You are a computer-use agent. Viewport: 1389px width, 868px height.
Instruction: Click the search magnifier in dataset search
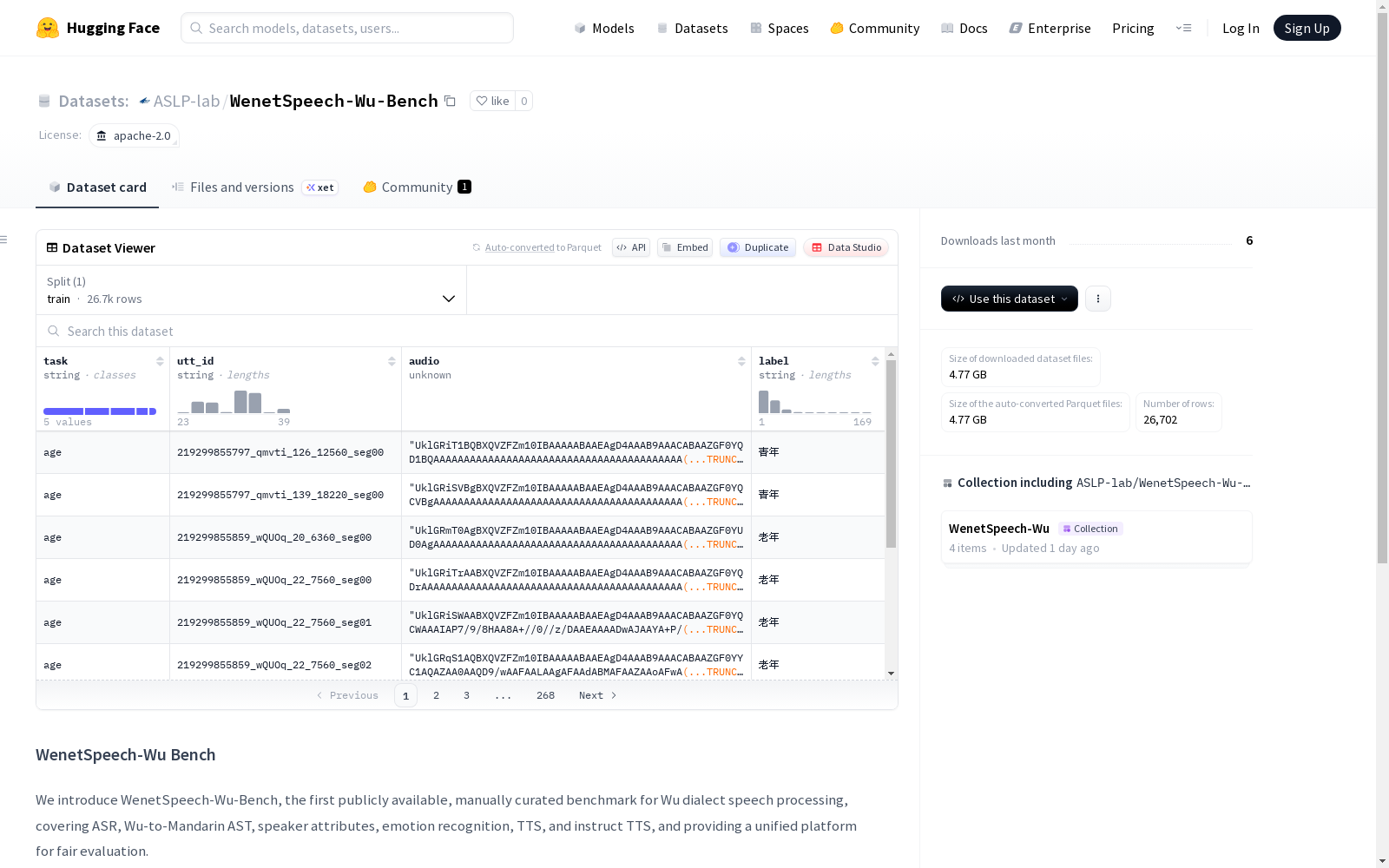54,331
